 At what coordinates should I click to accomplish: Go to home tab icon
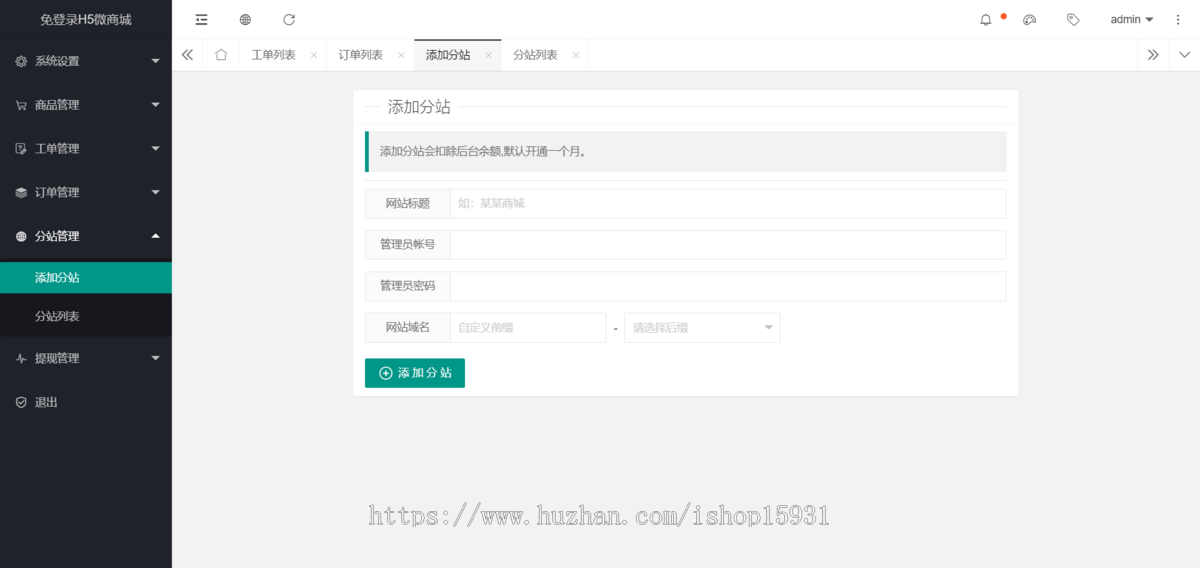click(221, 55)
